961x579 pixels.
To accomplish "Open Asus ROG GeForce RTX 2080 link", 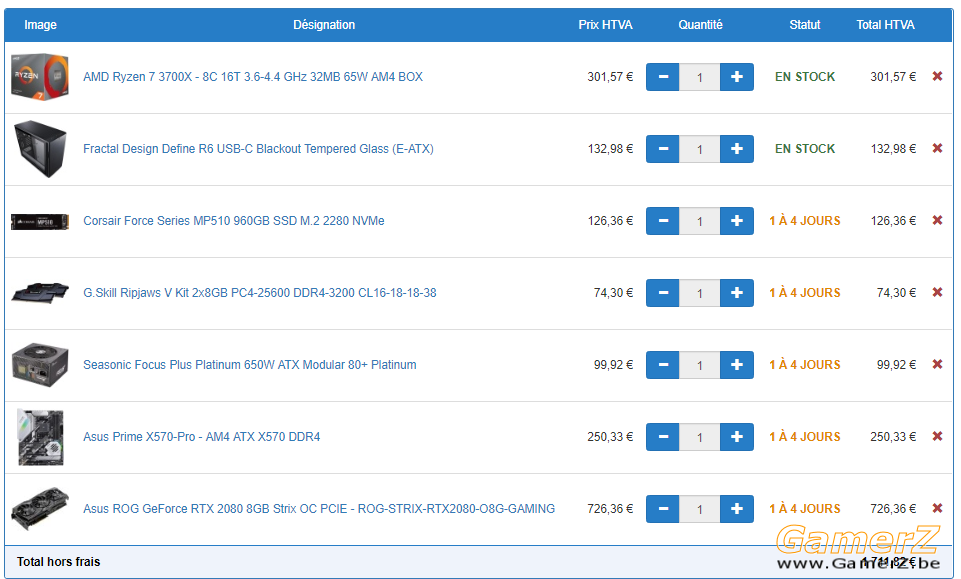I will point(319,509).
